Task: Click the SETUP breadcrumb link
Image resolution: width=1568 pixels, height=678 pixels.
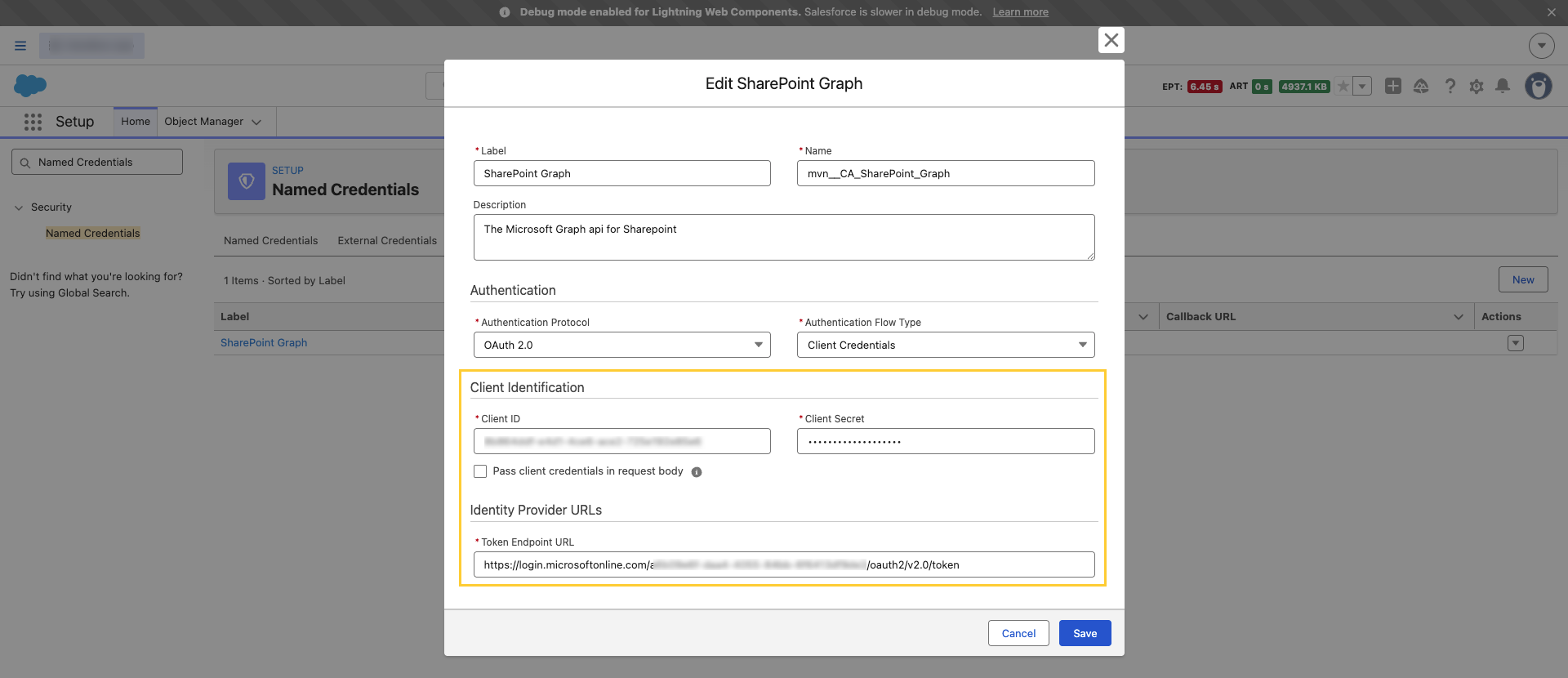Action: [x=287, y=171]
